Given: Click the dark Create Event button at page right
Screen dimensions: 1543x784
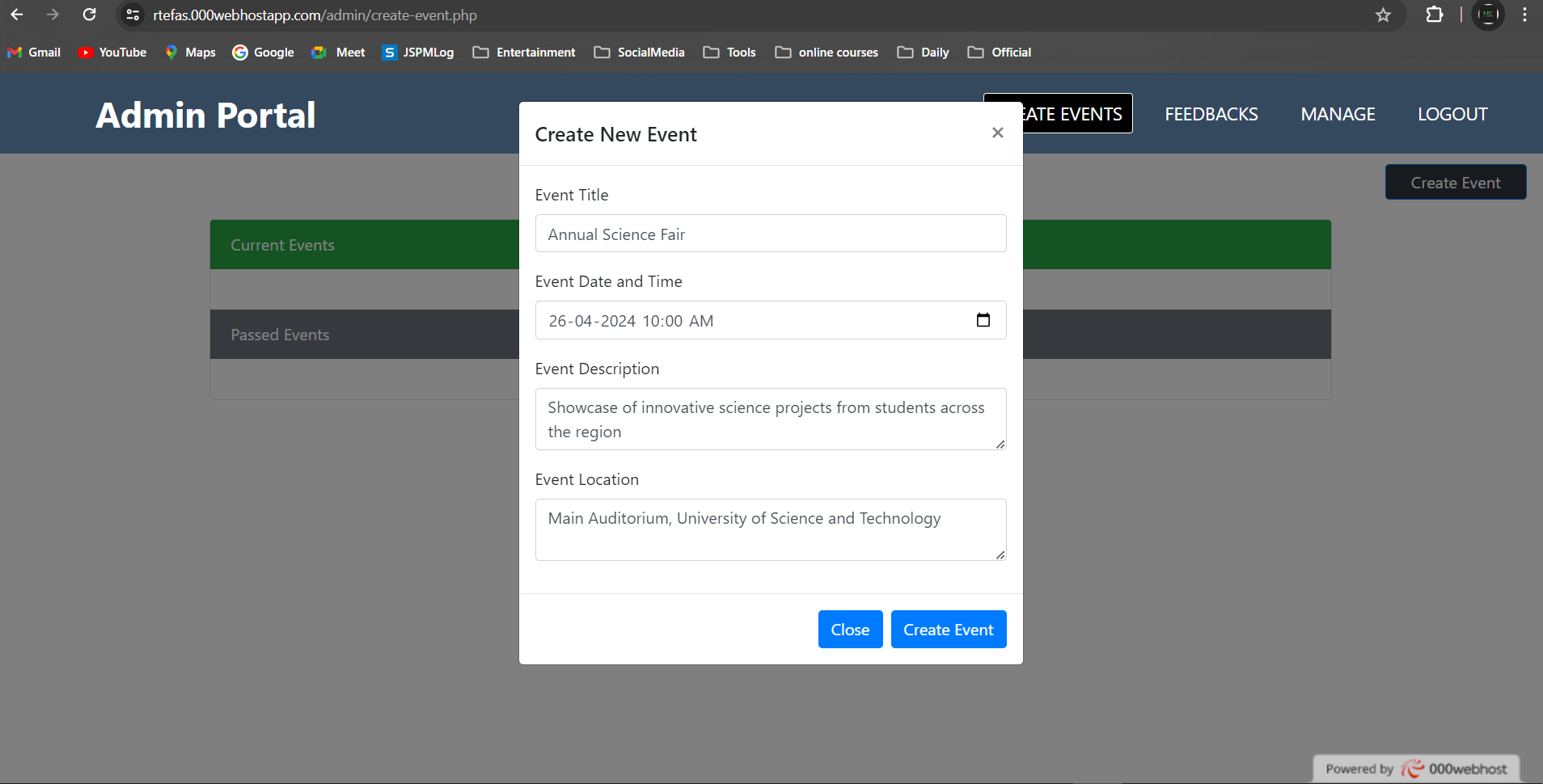Looking at the screenshot, I should tap(1456, 183).
